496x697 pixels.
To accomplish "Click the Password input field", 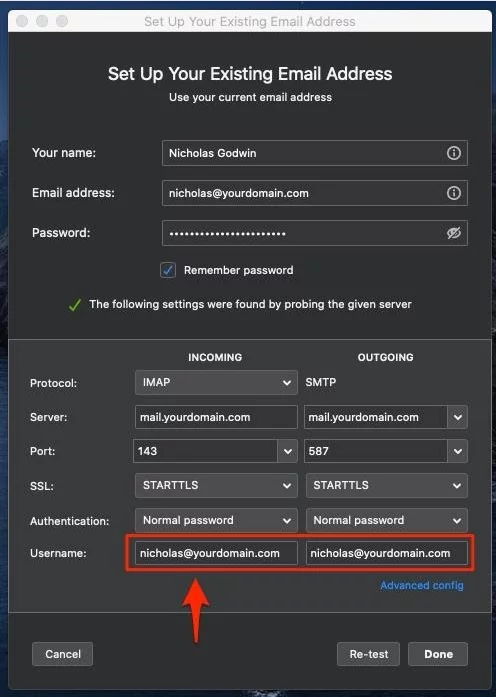I will tap(315, 233).
